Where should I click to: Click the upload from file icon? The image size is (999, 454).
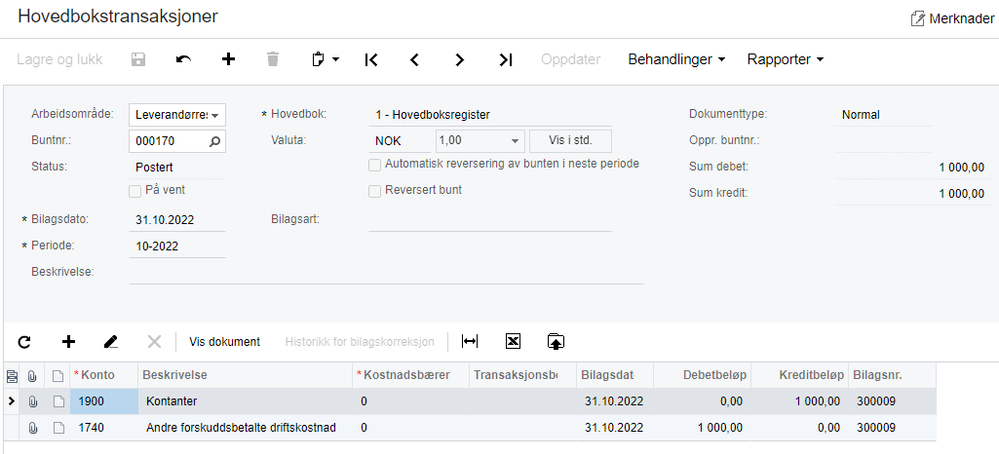pyautogui.click(x=556, y=342)
